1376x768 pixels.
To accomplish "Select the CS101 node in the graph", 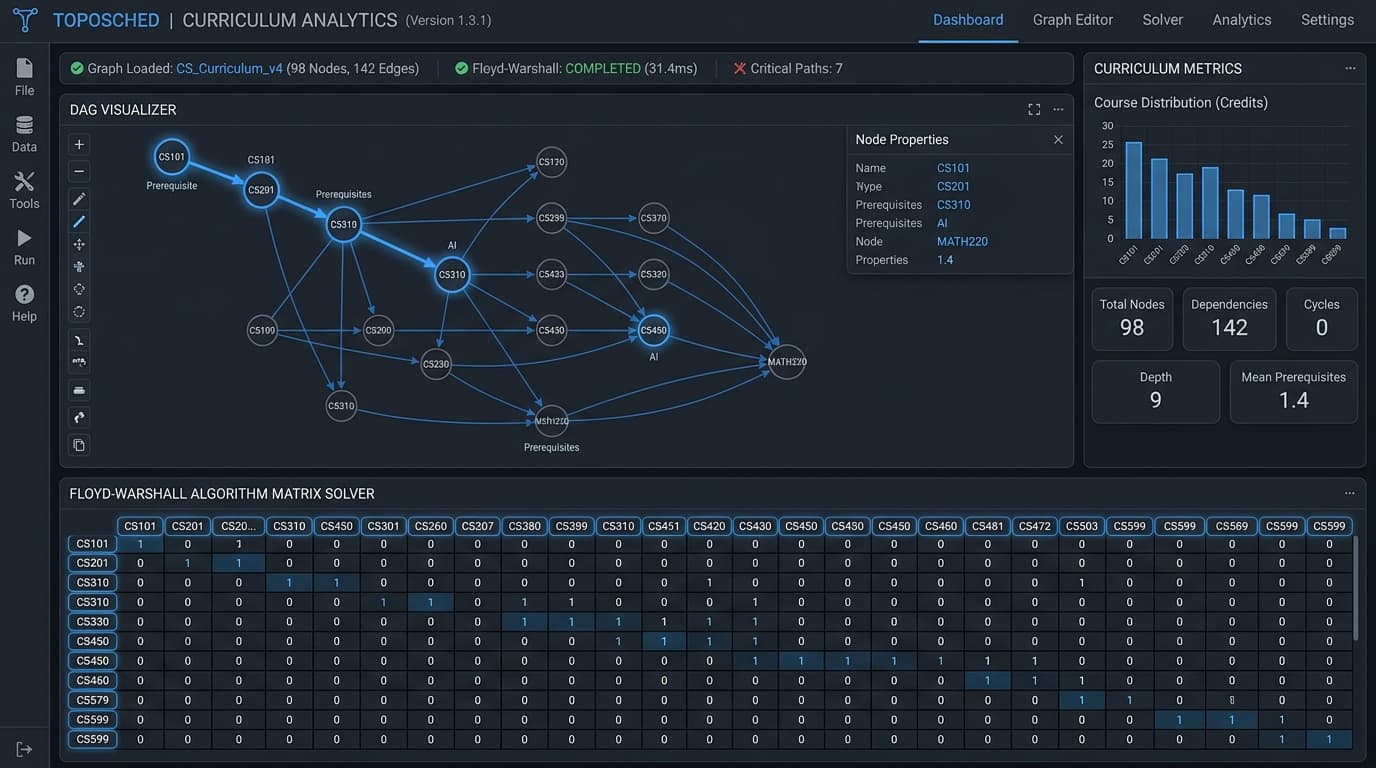I will 172,157.
